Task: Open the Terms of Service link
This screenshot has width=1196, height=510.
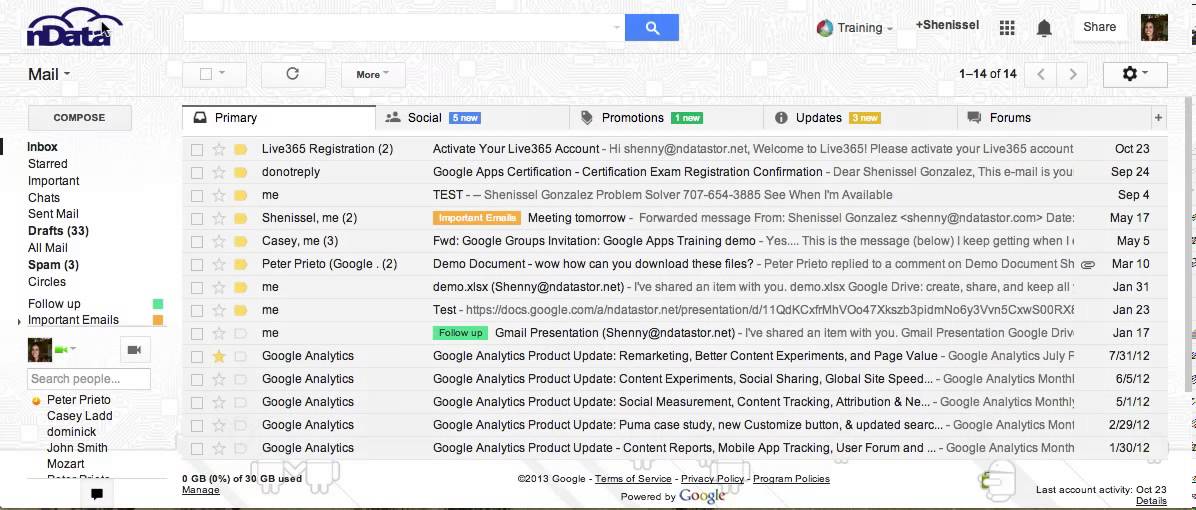Action: 633,479
